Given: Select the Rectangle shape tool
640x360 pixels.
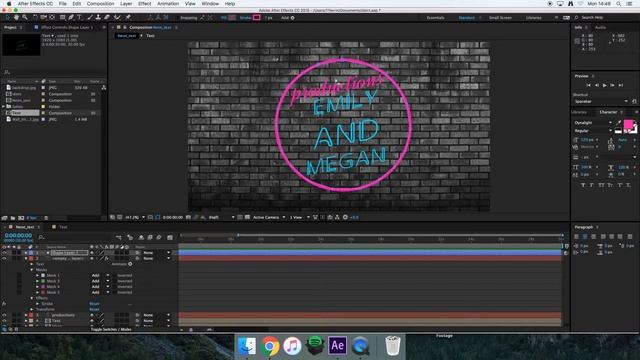Looking at the screenshot, I should click(x=62, y=18).
